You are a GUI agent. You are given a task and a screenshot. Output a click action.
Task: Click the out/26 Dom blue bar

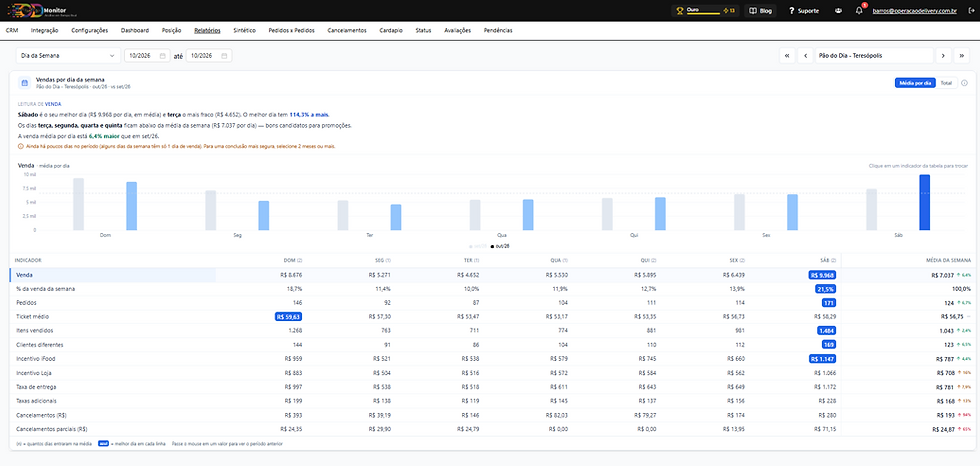point(131,206)
